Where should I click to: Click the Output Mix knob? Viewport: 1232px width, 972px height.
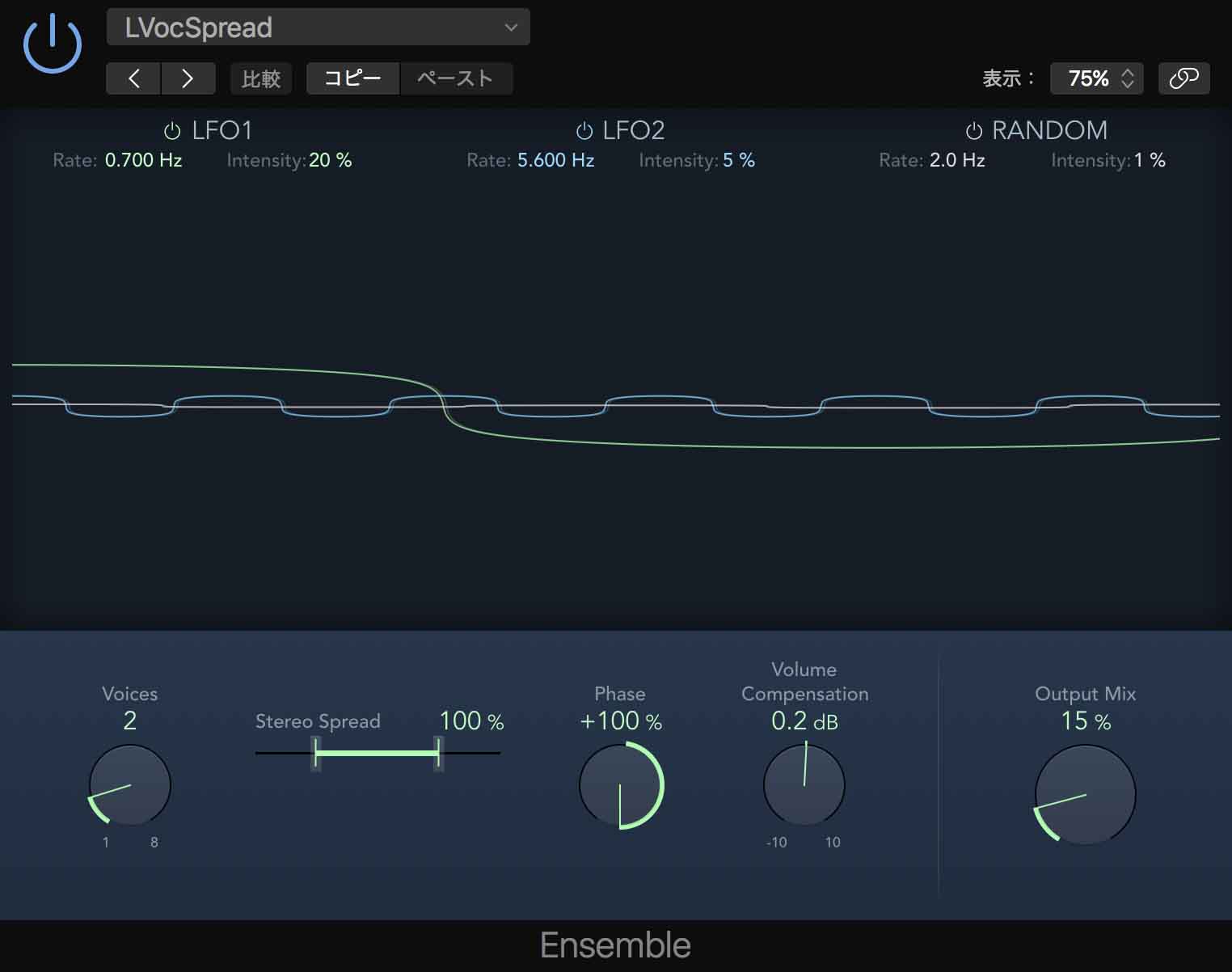point(1085,794)
